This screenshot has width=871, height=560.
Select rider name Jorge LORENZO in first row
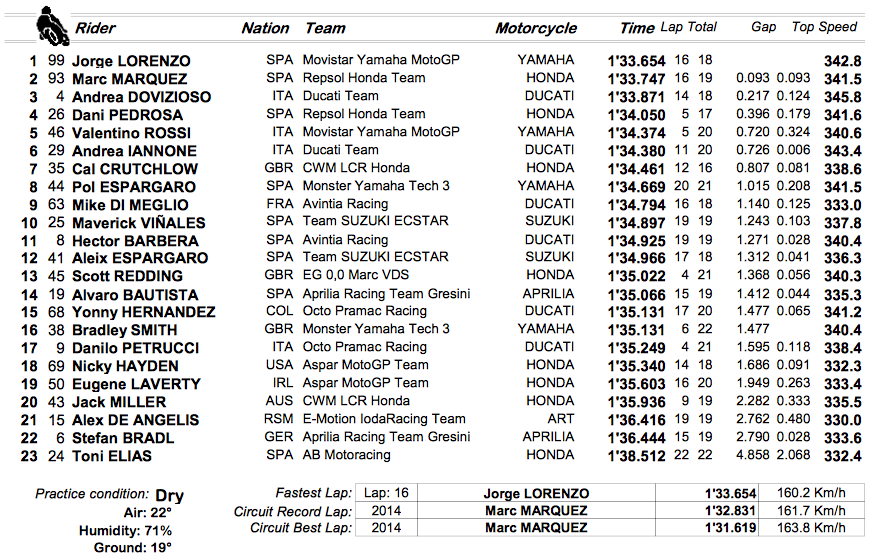[131, 61]
